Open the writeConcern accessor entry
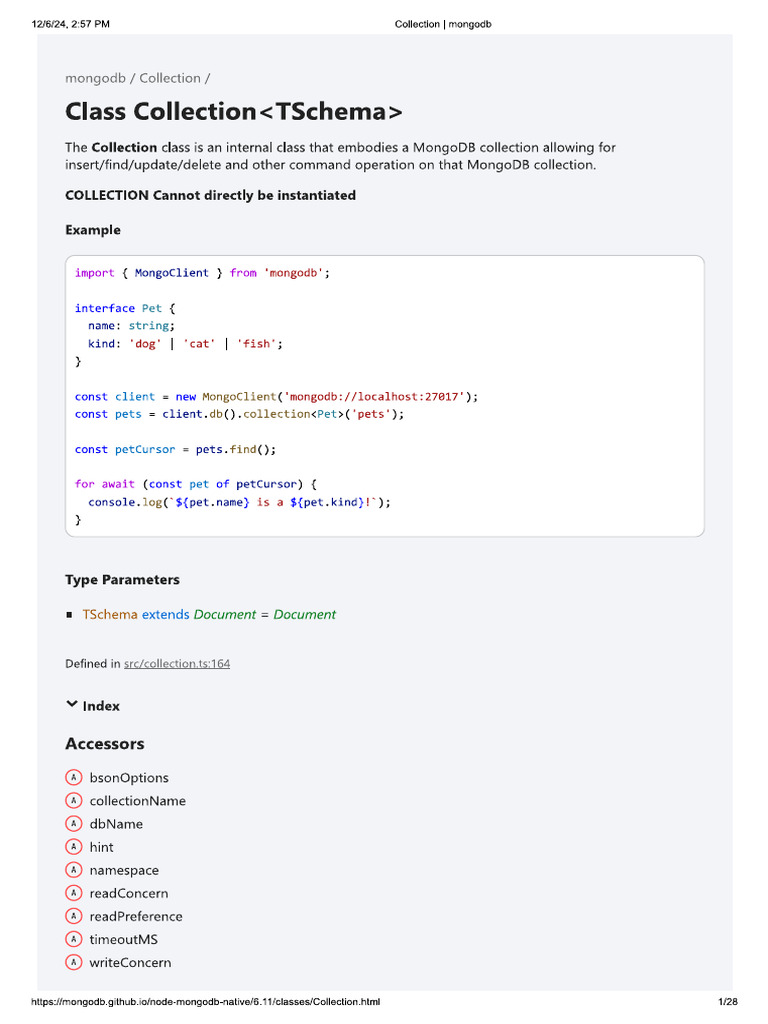 (130, 962)
